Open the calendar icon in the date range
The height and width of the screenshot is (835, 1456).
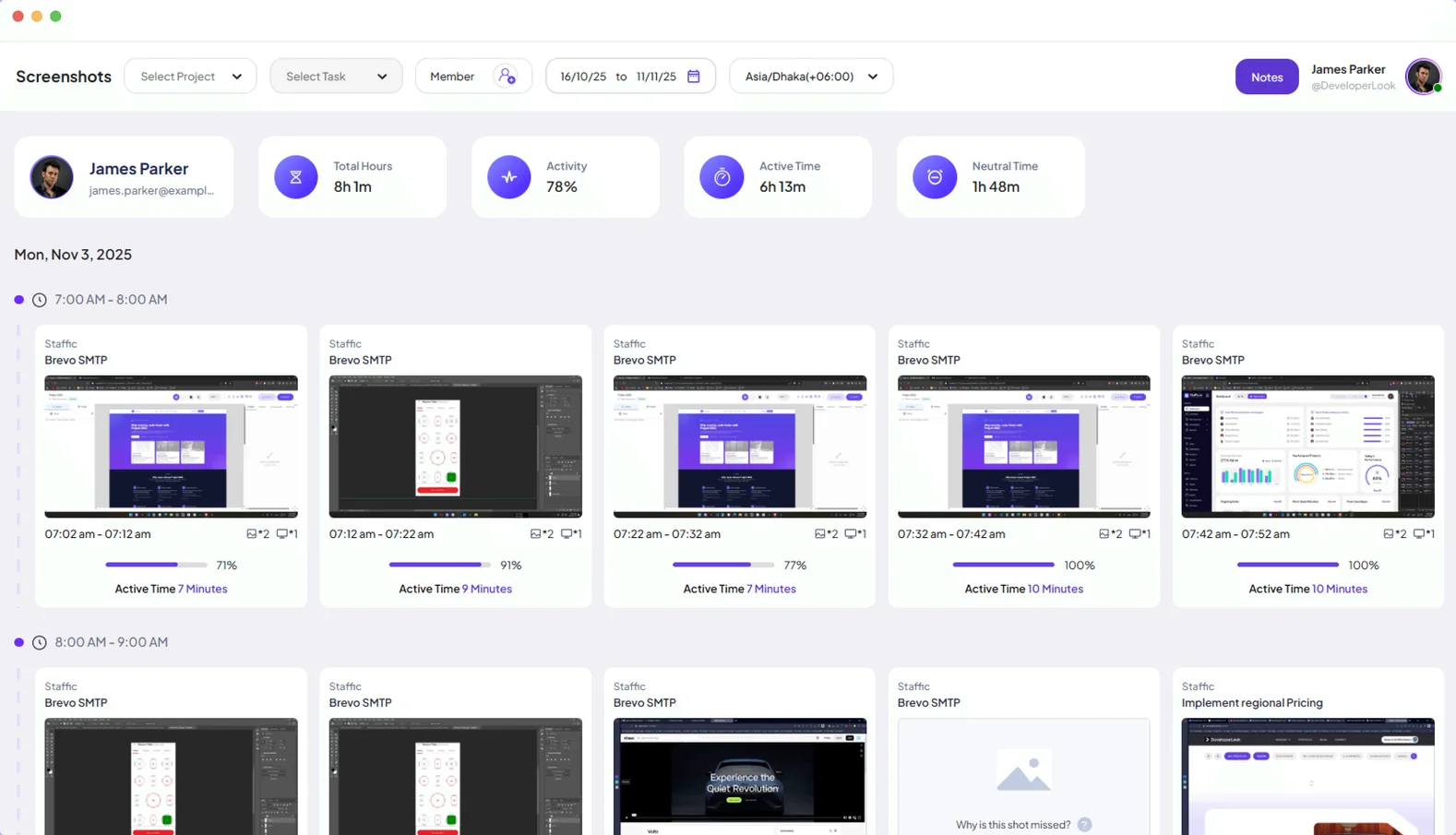click(694, 77)
